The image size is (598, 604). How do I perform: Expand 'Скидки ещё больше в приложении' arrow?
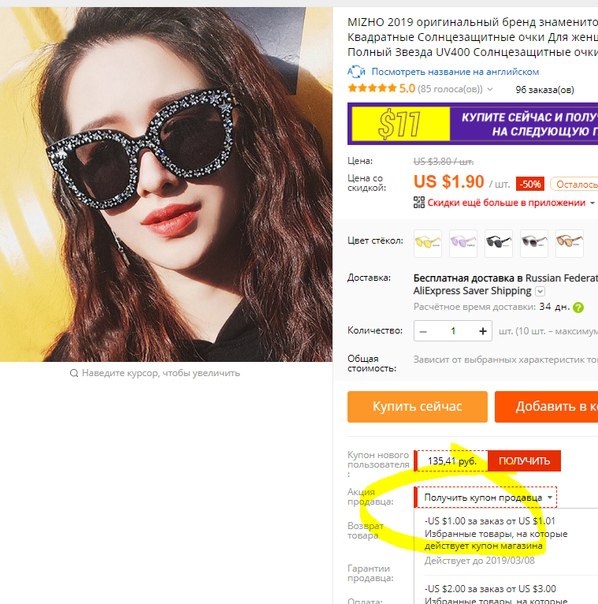592,203
